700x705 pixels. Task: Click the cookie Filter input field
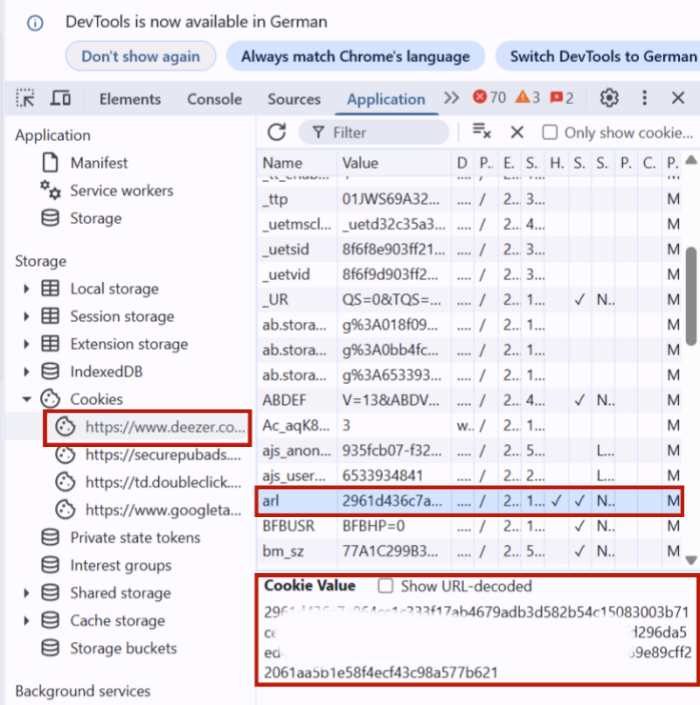[x=374, y=133]
